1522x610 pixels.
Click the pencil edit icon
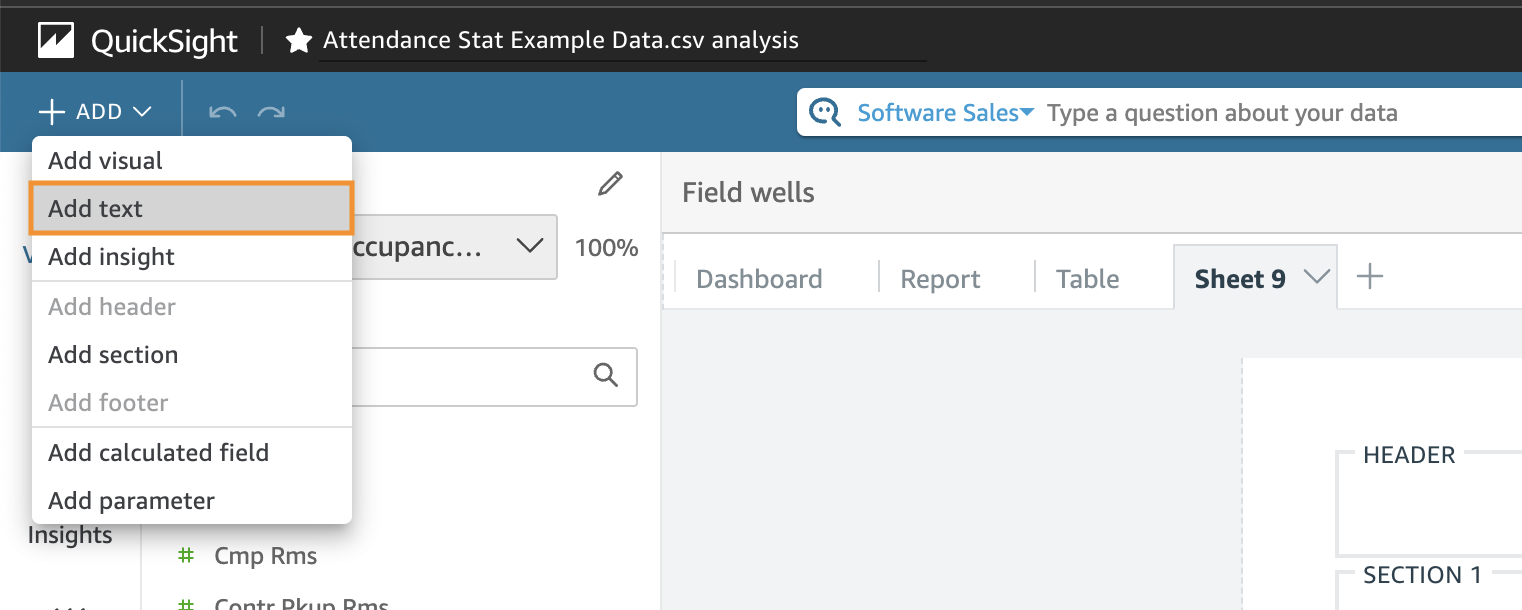click(609, 184)
